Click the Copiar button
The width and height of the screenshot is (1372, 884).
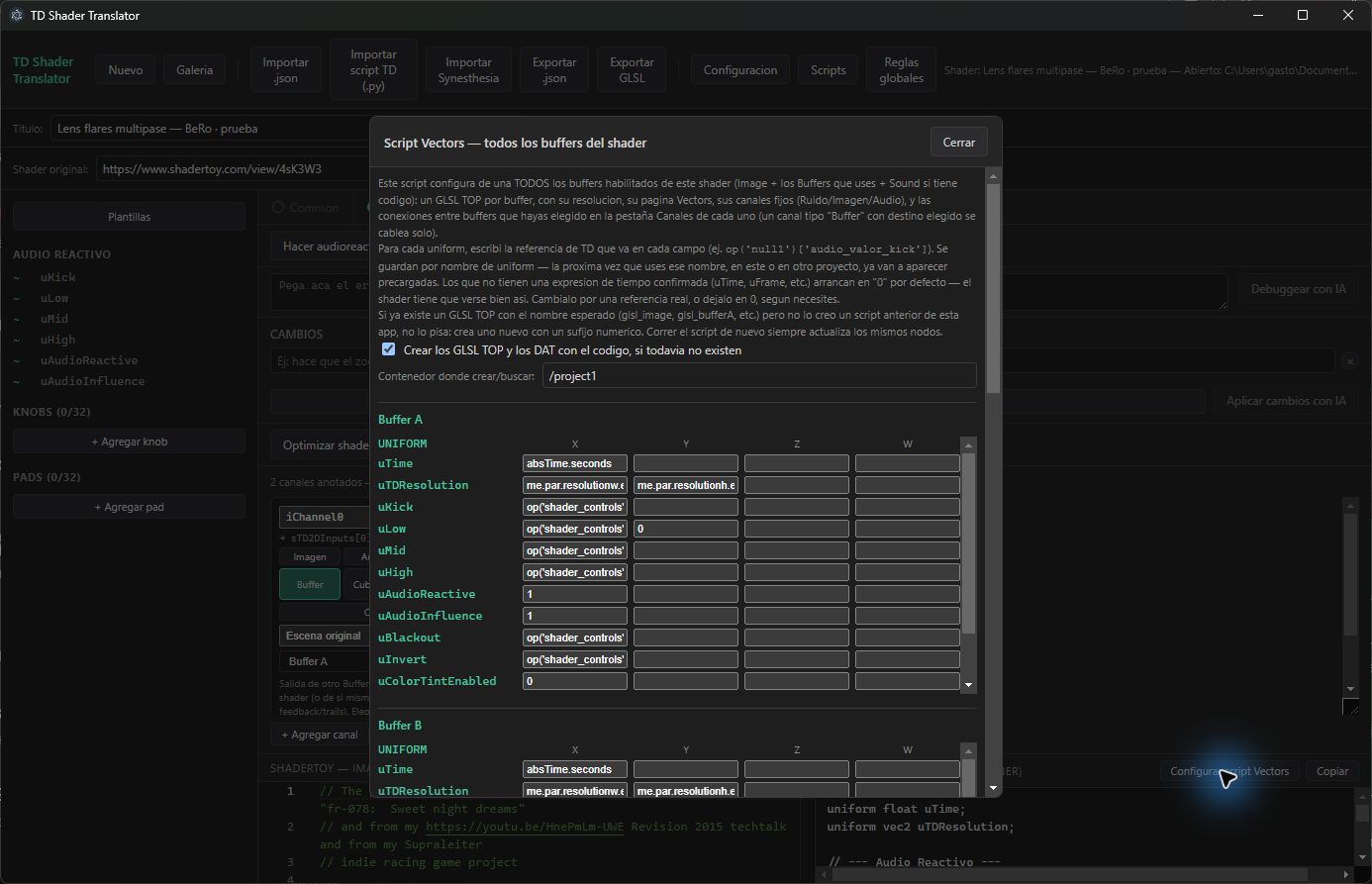click(x=1332, y=771)
